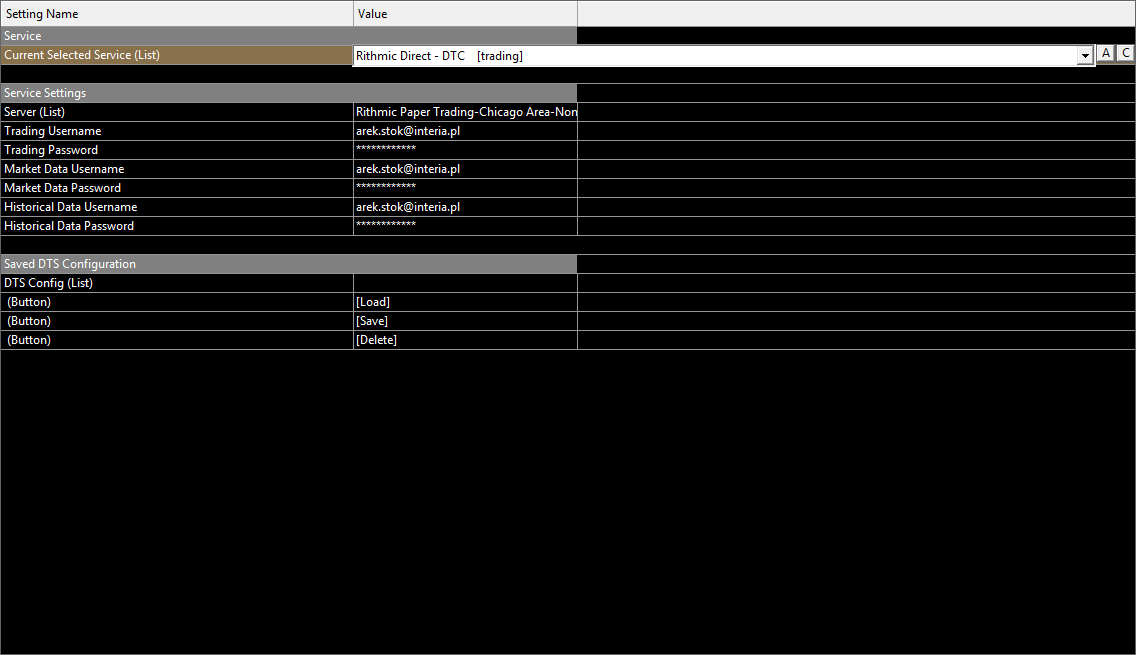Select the Trading Username setting name
The height and width of the screenshot is (655, 1136).
click(x=177, y=131)
